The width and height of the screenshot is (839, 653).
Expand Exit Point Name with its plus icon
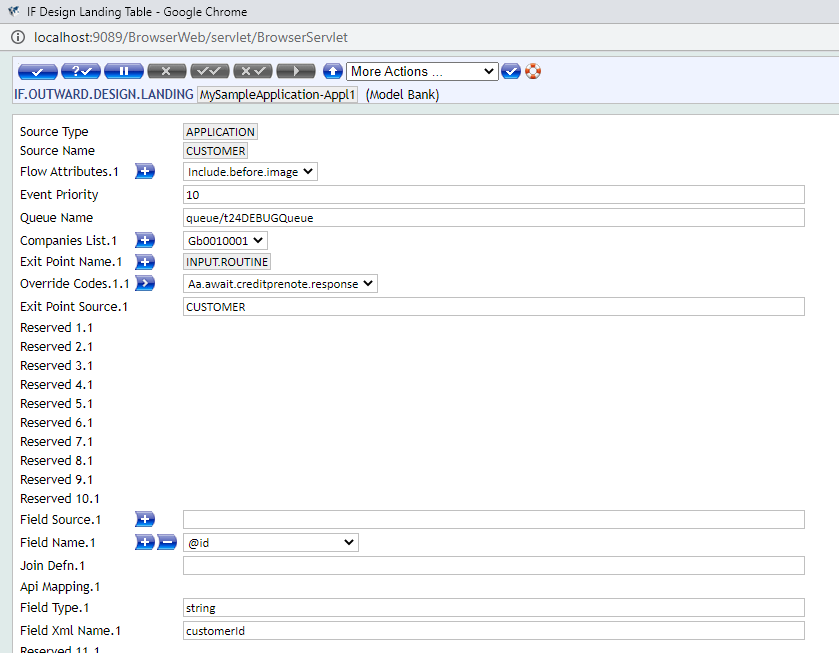pos(145,262)
